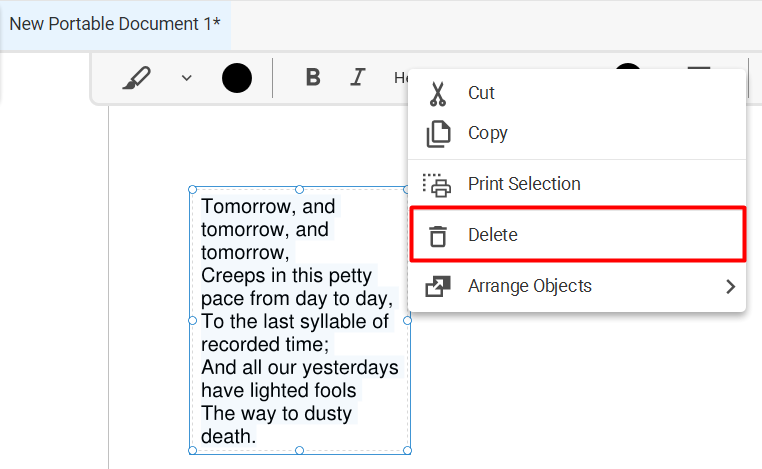Select Print Selection in the context menu
Image resolution: width=762 pixels, height=469 pixels.
577,184
